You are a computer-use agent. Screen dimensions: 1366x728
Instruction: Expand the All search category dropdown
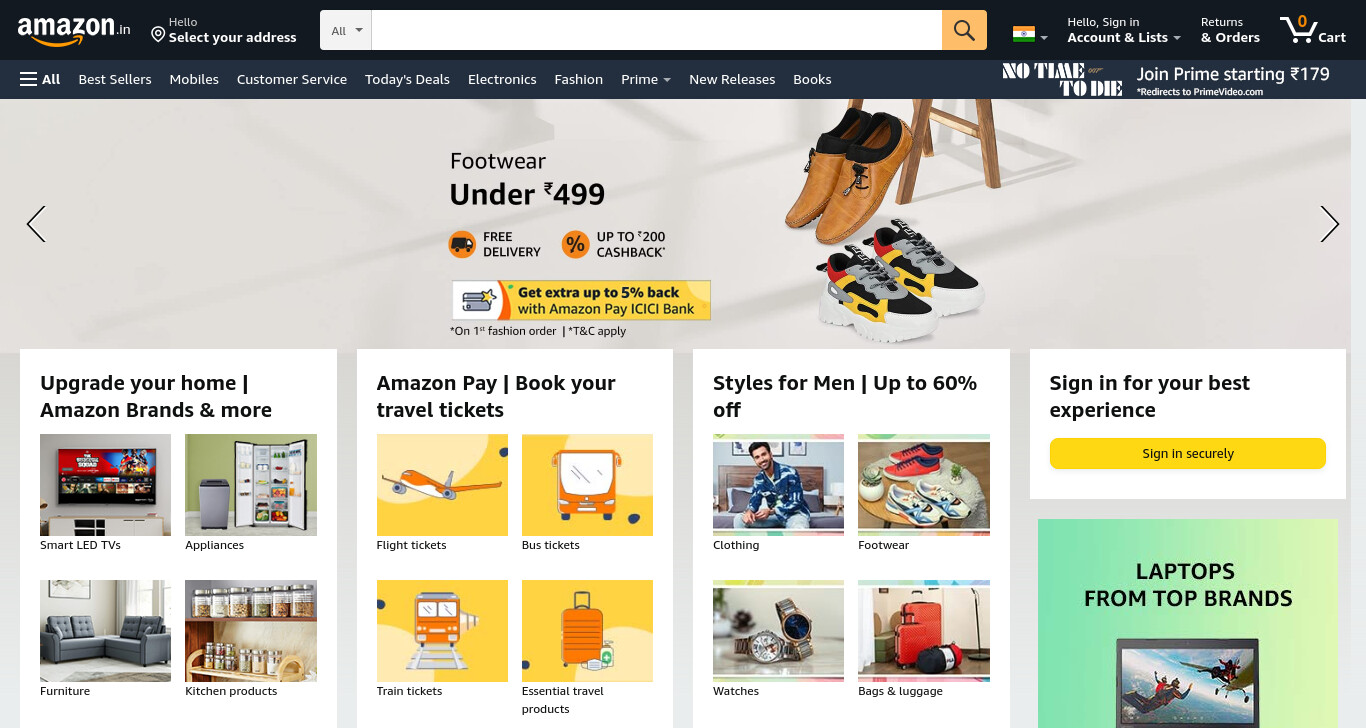[346, 30]
